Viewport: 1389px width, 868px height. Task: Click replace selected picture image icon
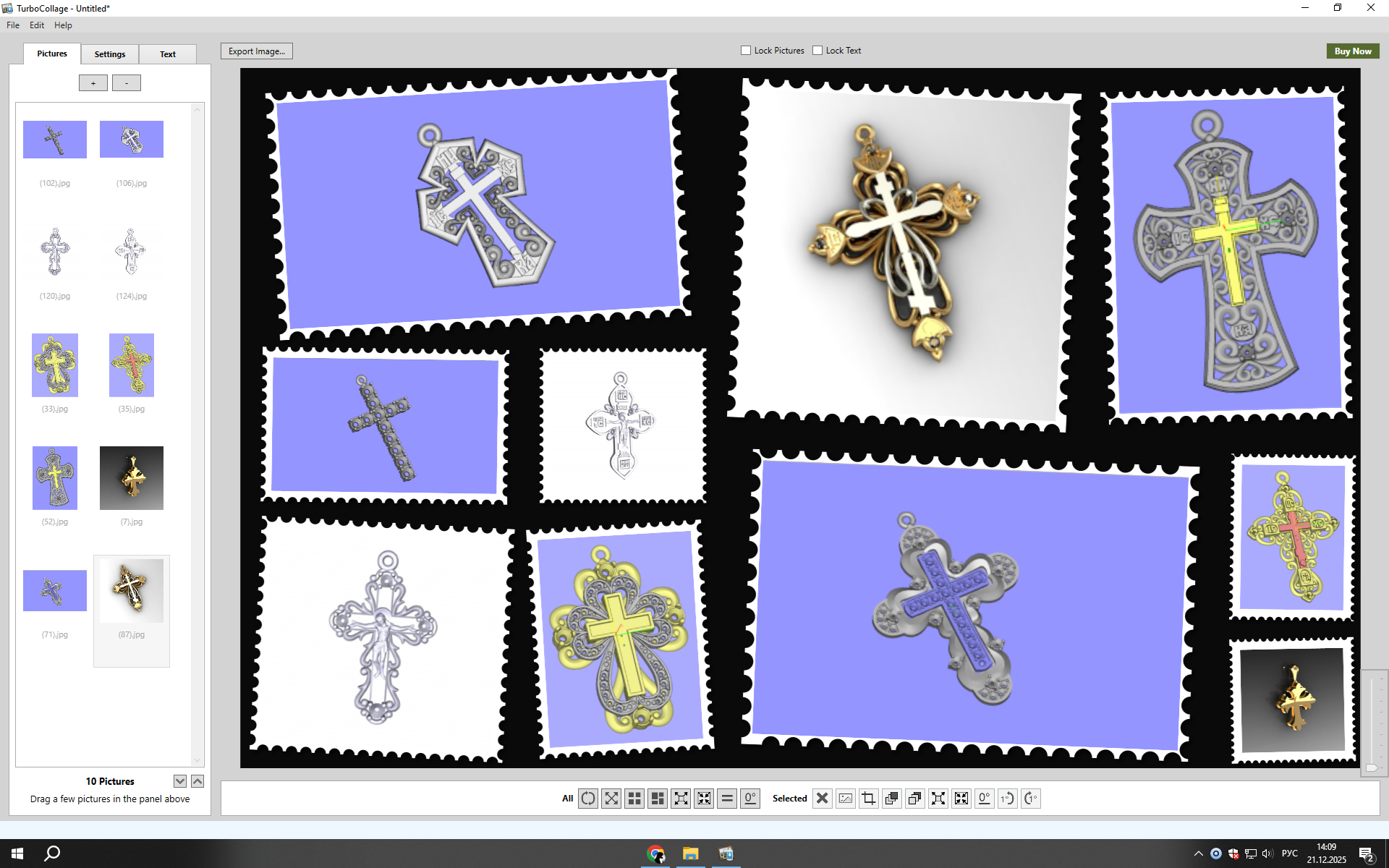pyautogui.click(x=846, y=799)
